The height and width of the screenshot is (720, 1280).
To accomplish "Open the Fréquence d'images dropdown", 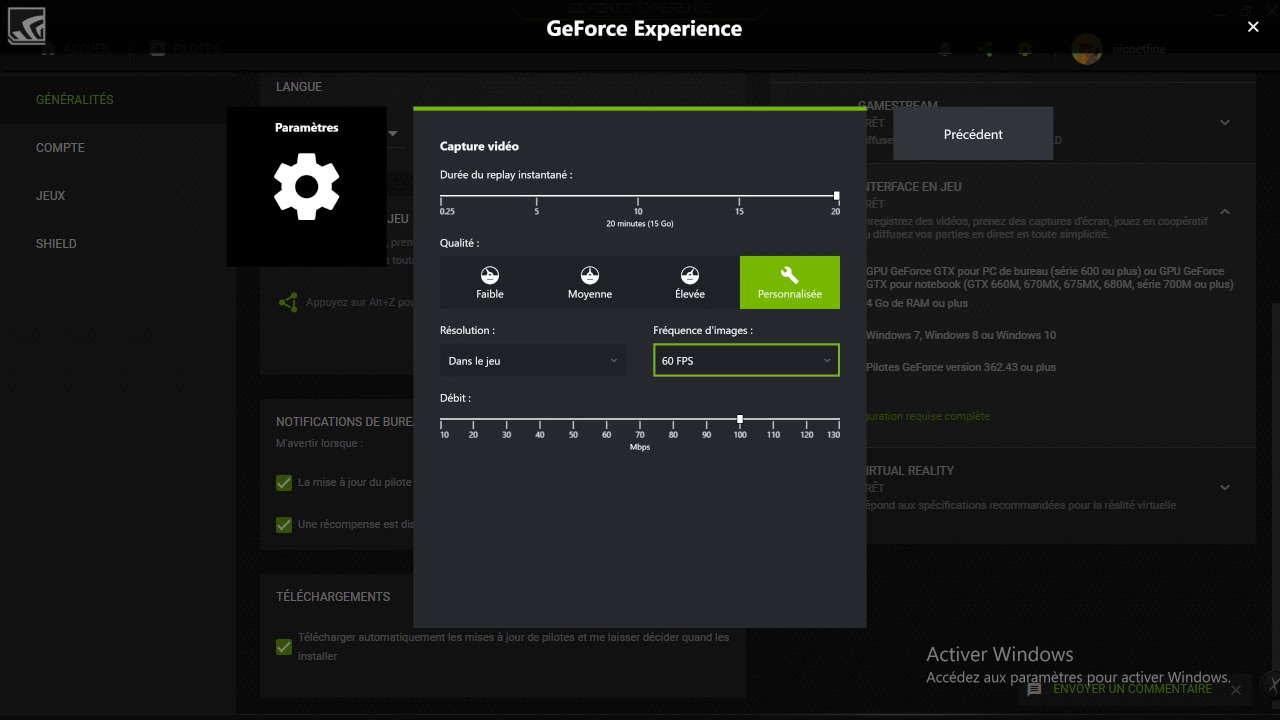I will 746,361.
